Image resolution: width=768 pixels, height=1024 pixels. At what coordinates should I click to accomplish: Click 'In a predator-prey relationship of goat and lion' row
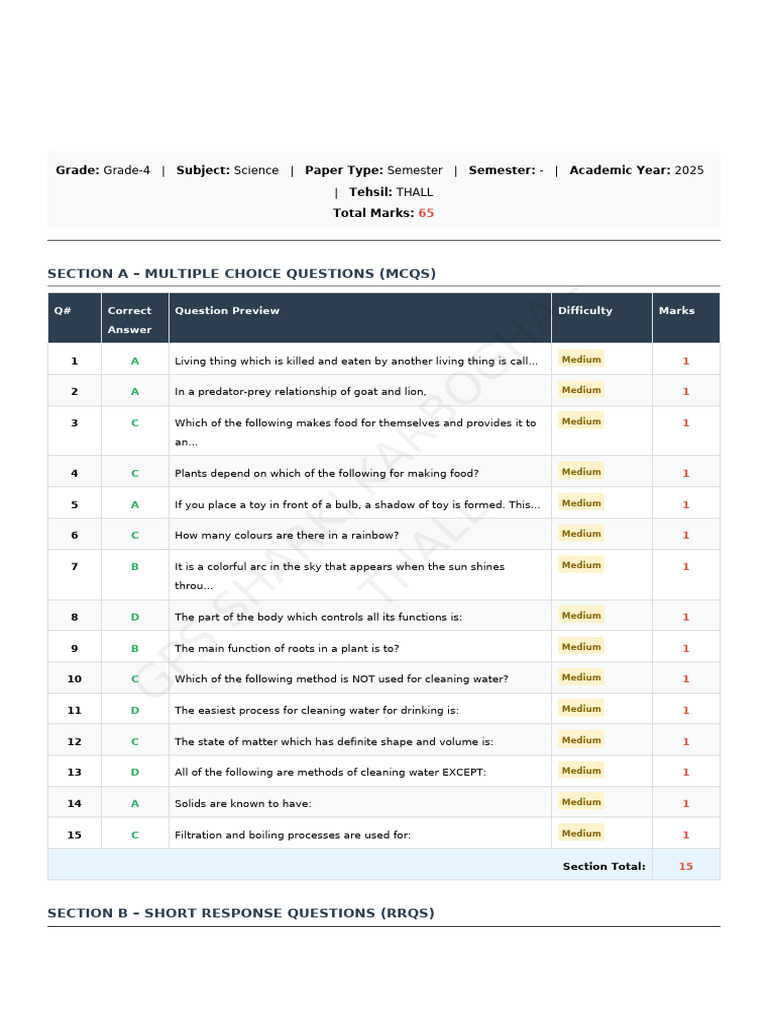coord(384,391)
